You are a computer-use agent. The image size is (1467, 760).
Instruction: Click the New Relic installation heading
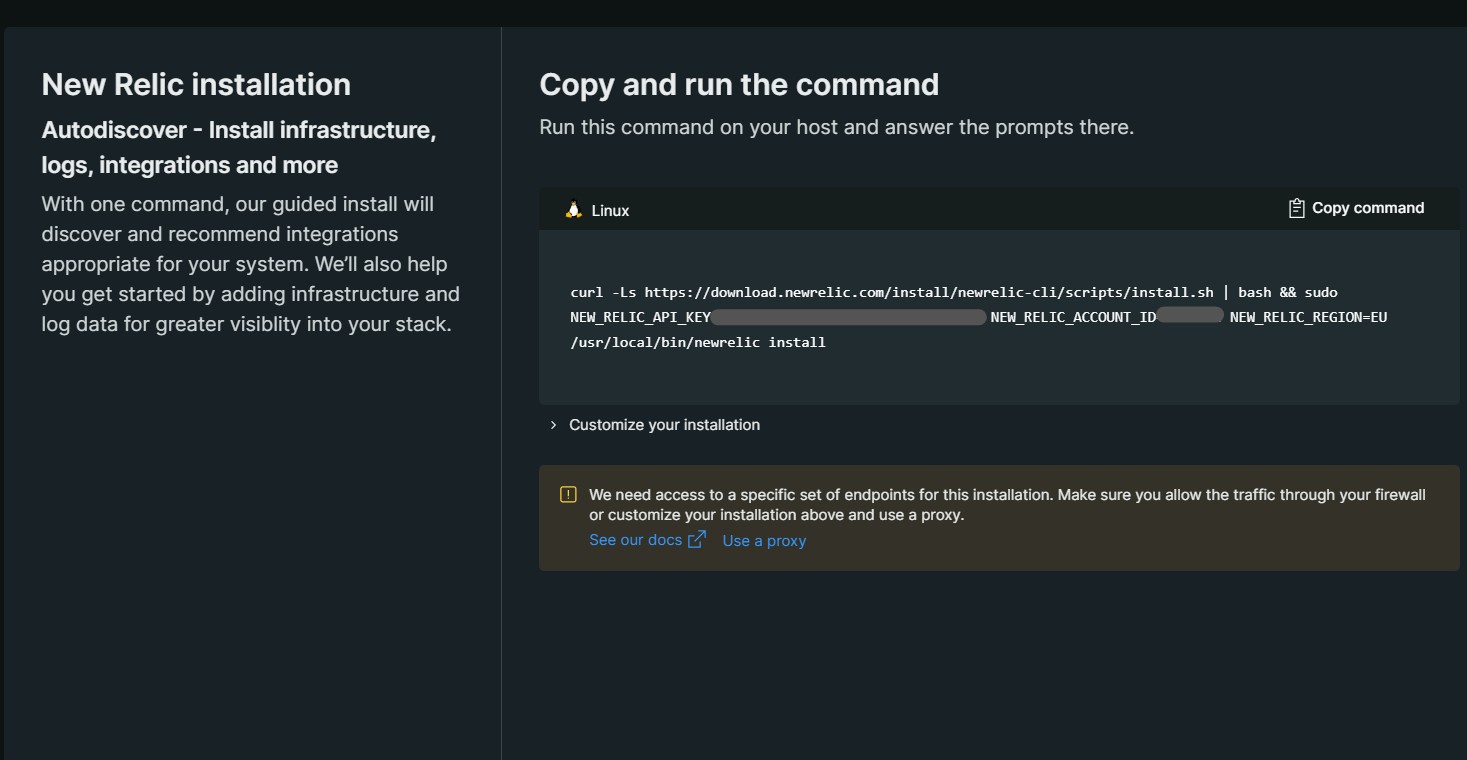[x=196, y=85]
